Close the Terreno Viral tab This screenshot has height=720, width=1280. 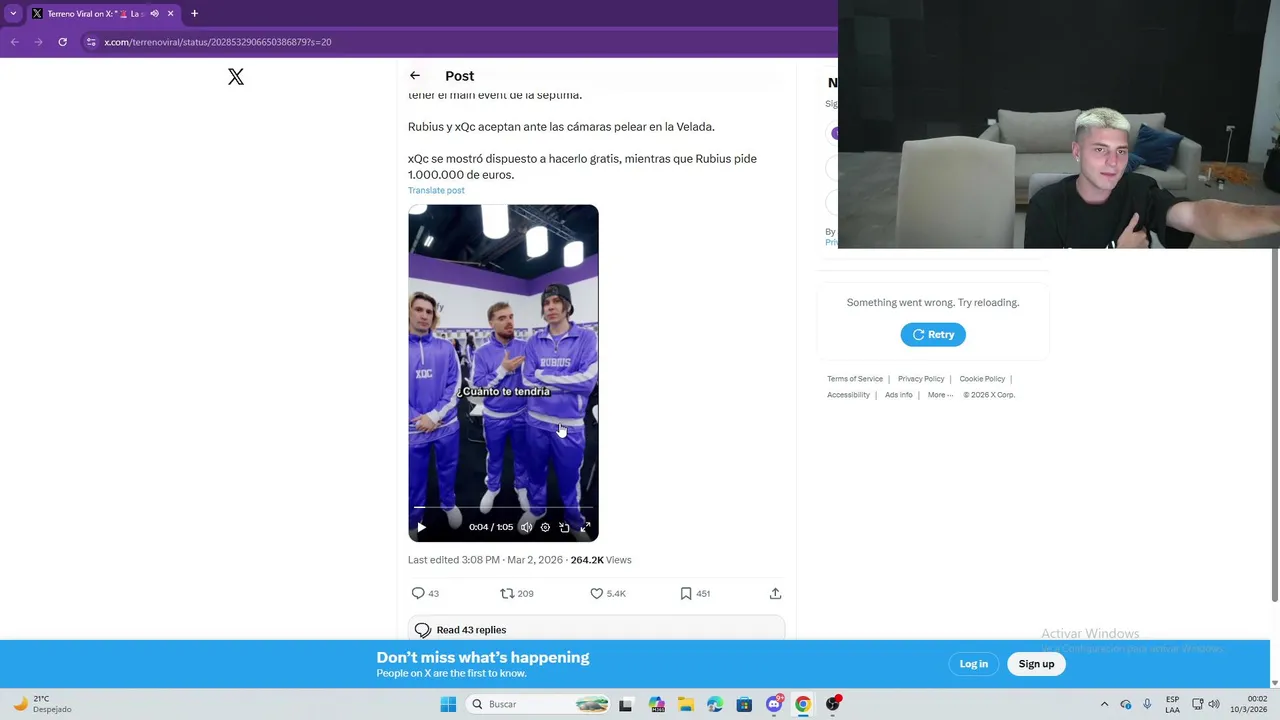click(170, 14)
